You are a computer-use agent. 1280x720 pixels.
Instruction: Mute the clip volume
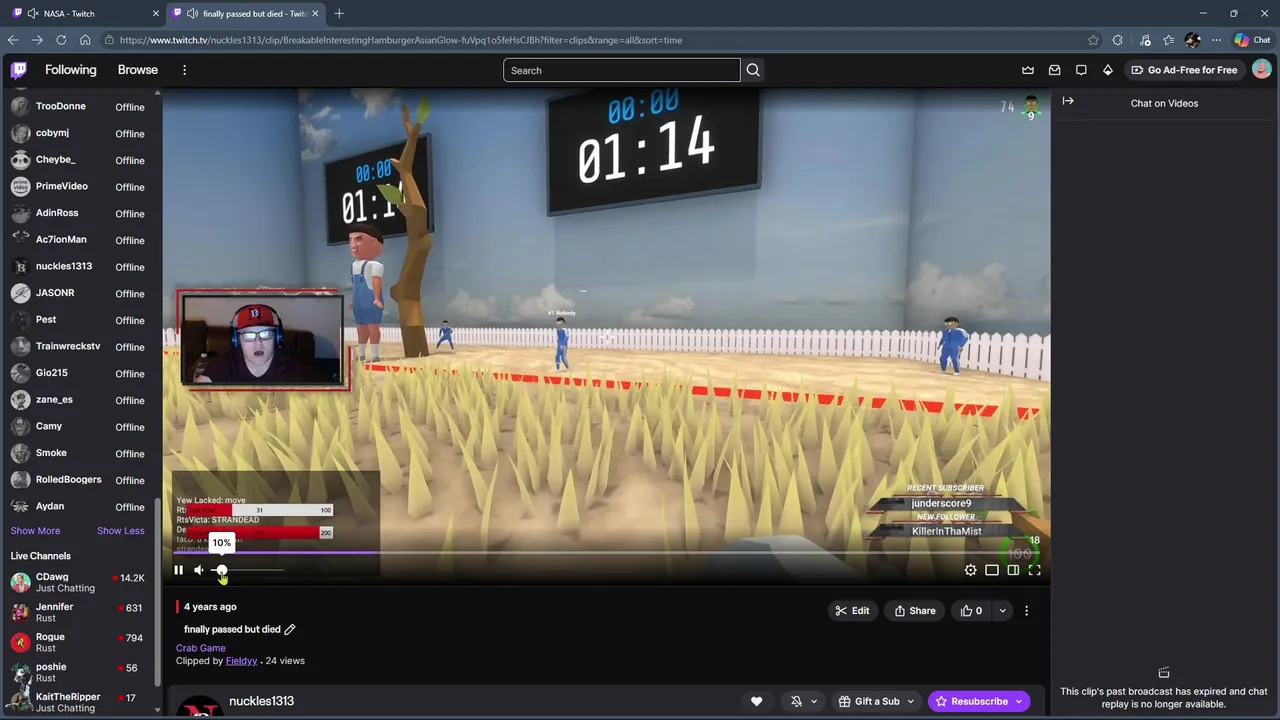199,570
